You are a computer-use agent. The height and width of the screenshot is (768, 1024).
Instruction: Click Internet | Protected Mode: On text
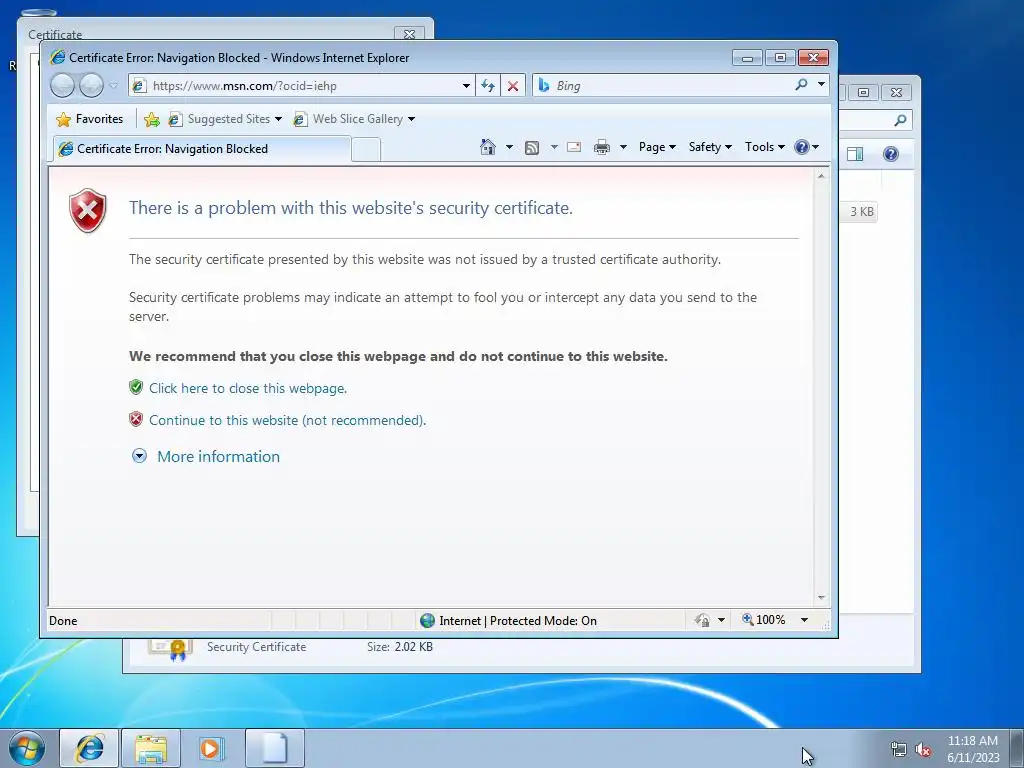518,620
